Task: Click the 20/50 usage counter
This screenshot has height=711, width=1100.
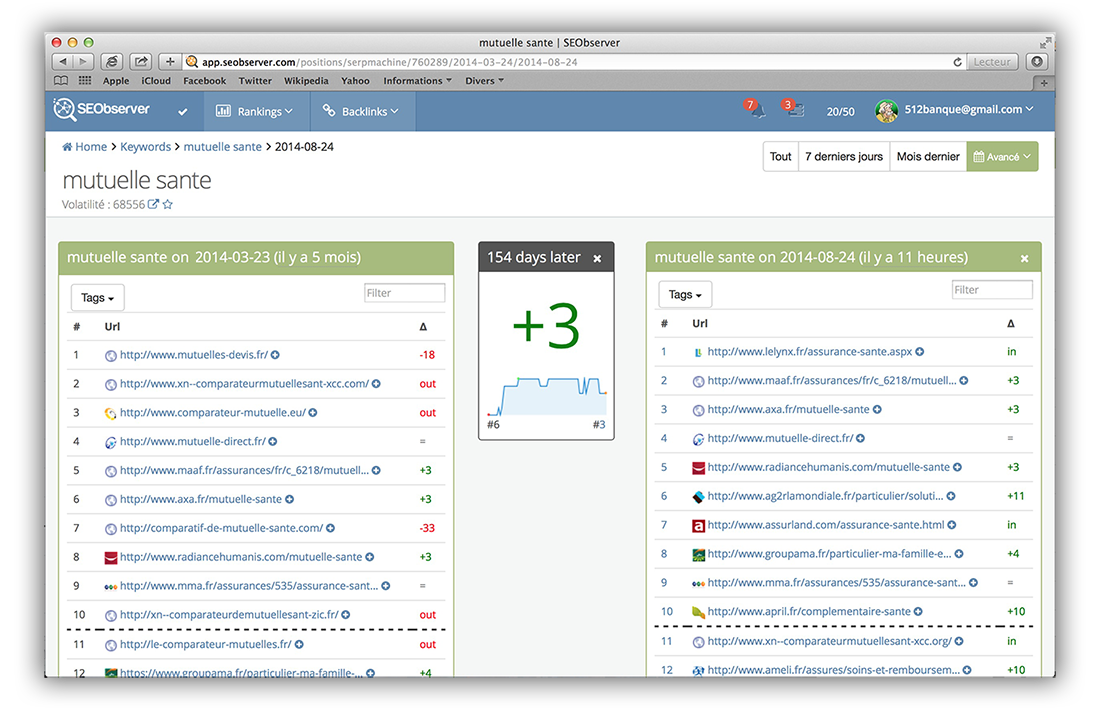Action: click(x=840, y=112)
